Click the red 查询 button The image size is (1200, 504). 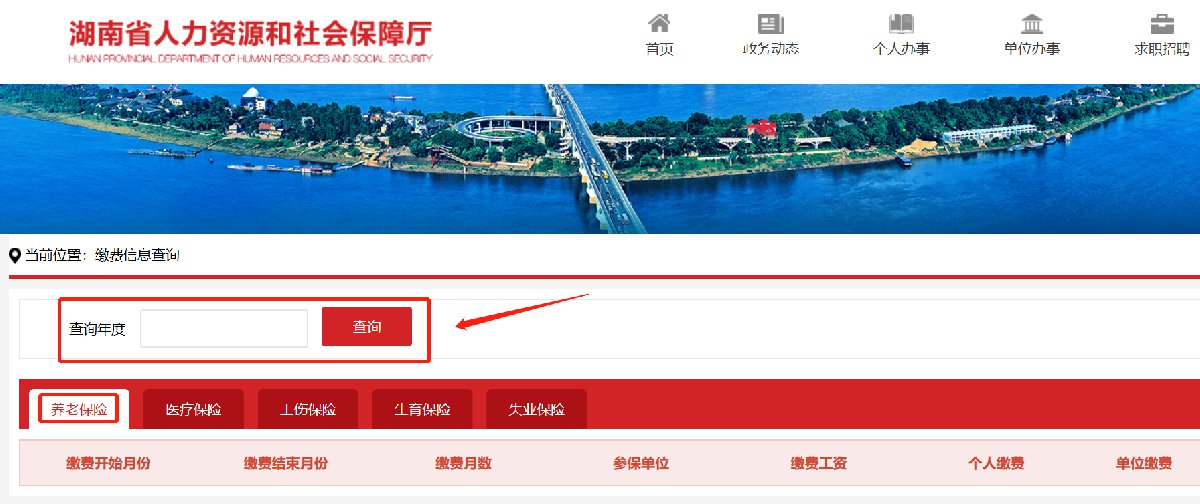click(367, 327)
